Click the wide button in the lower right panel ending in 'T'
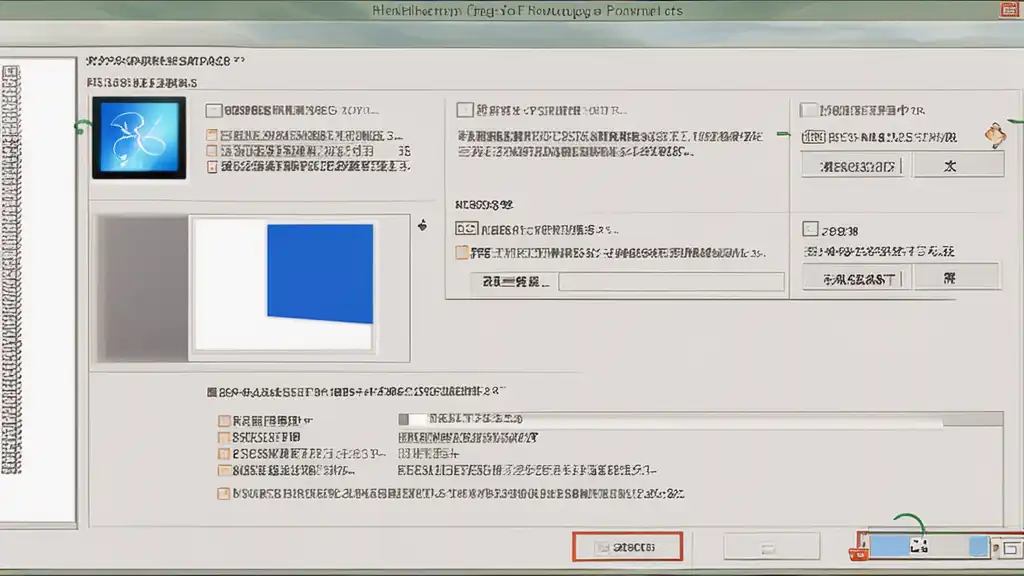This screenshot has height=576, width=1024. tap(856, 278)
